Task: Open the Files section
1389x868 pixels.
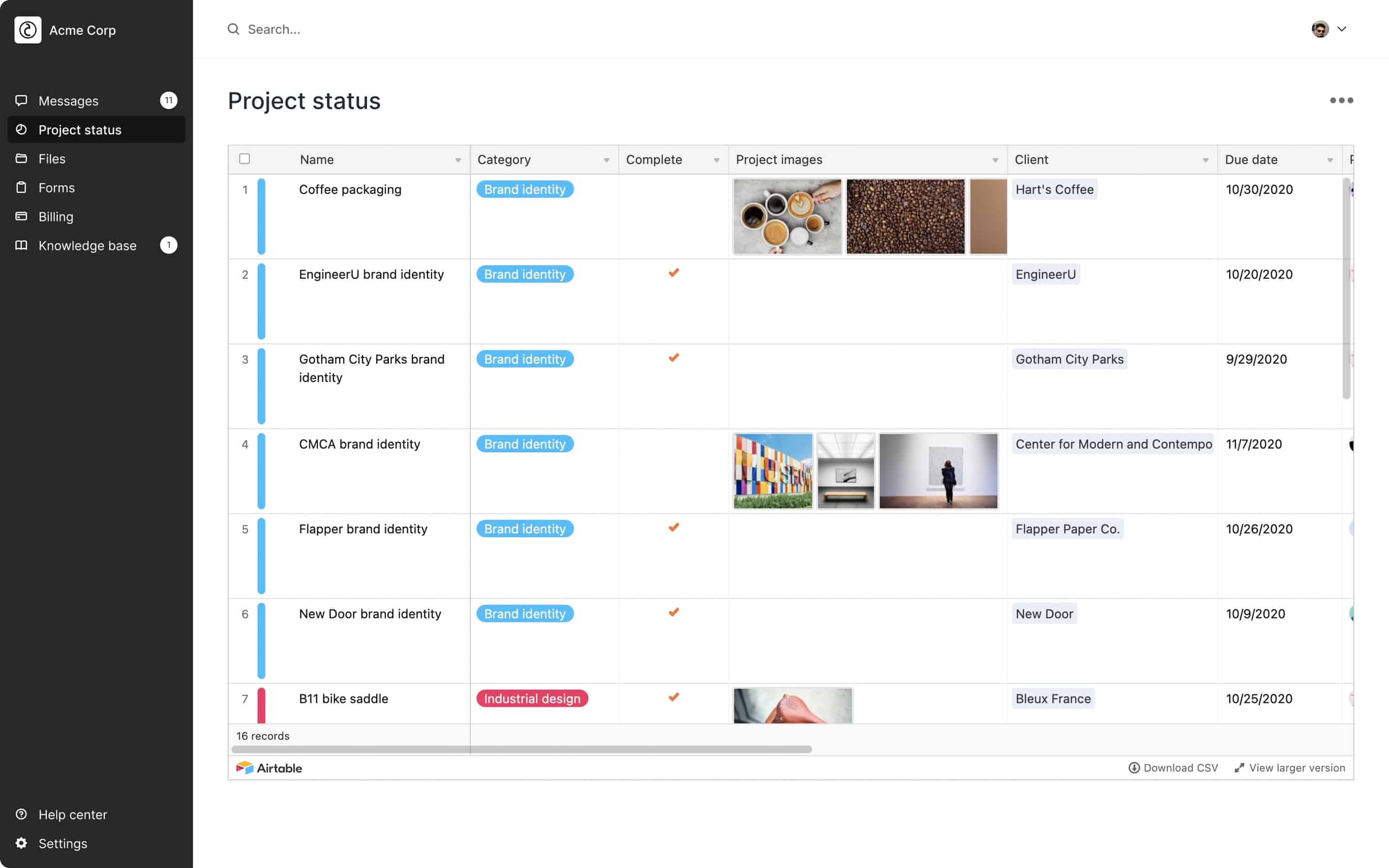Action: (x=52, y=159)
